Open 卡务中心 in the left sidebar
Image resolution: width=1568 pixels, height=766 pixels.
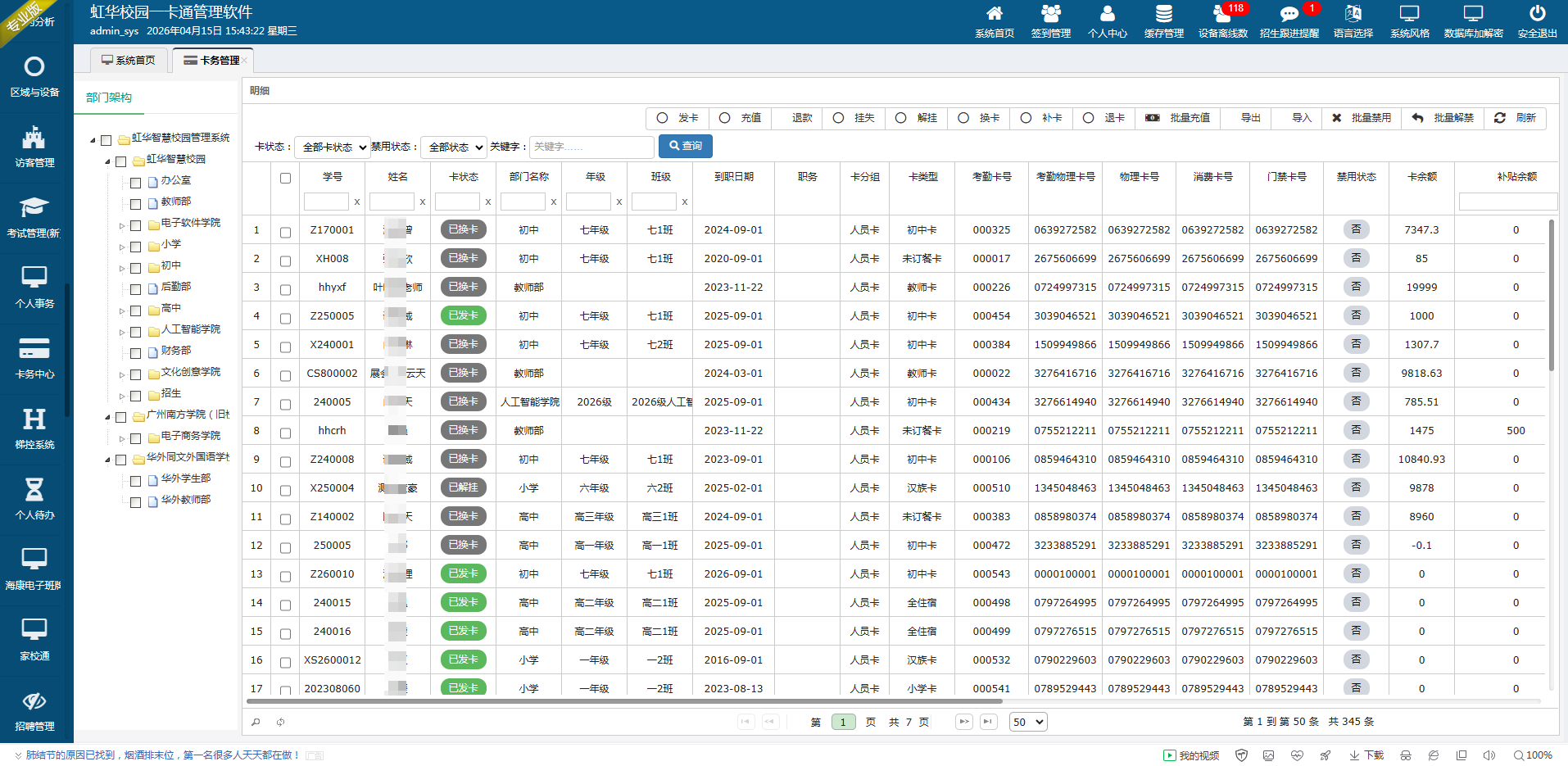pyautogui.click(x=34, y=358)
